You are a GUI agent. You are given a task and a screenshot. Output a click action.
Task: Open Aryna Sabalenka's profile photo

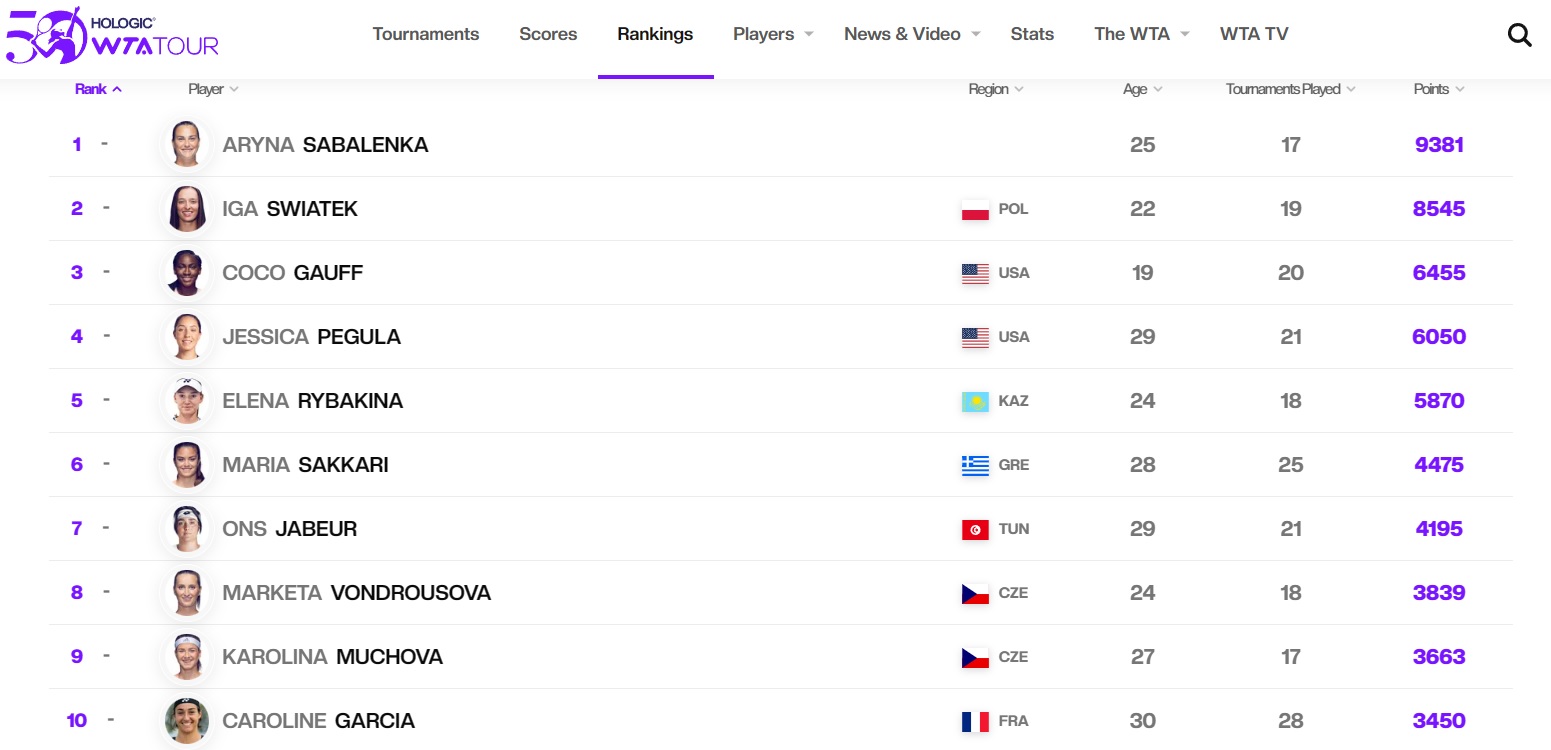pos(187,144)
